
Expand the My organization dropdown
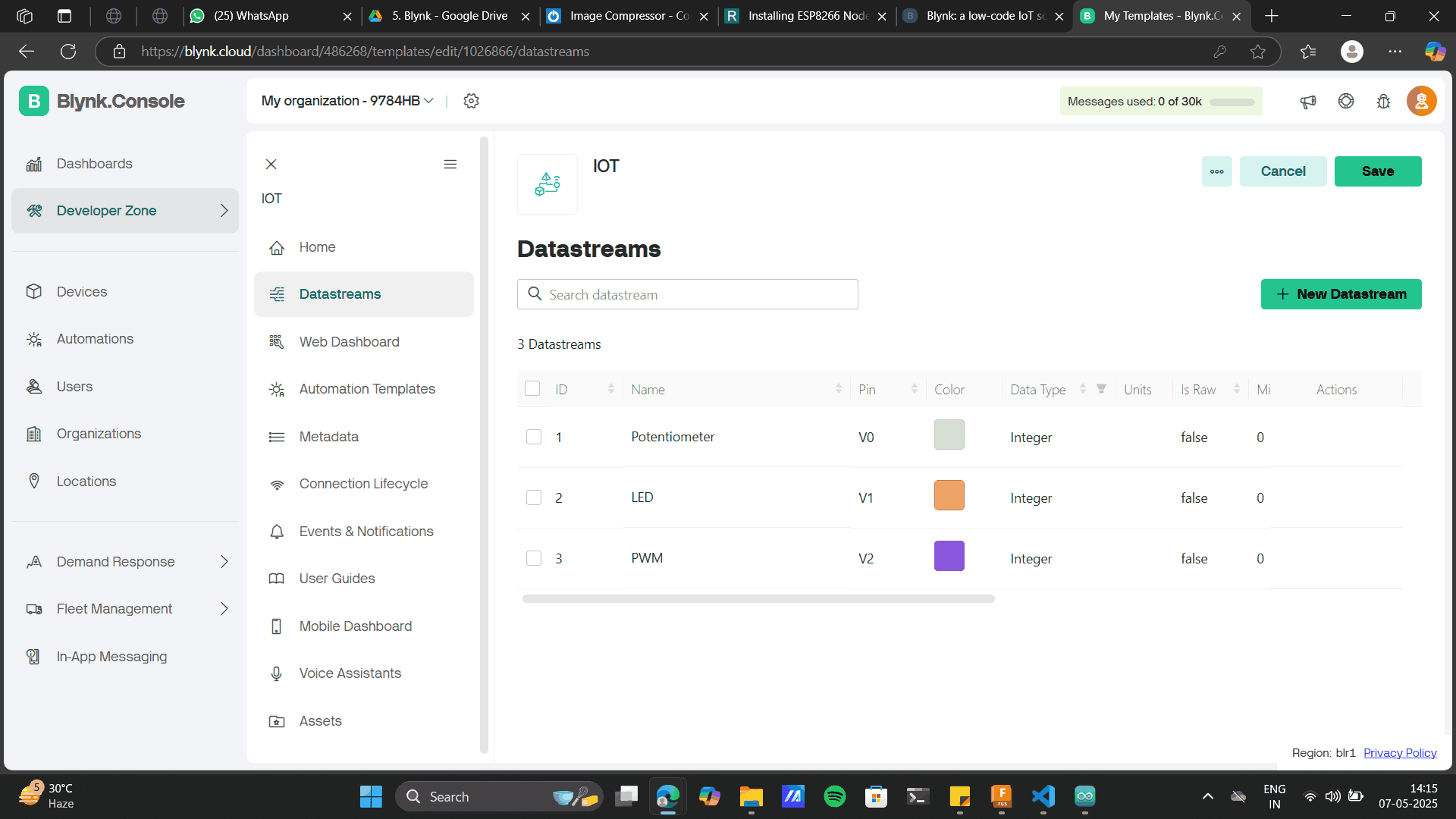point(347,101)
